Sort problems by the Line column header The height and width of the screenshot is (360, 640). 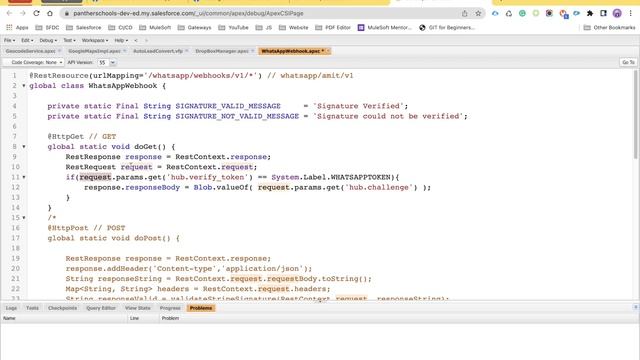[143, 318]
